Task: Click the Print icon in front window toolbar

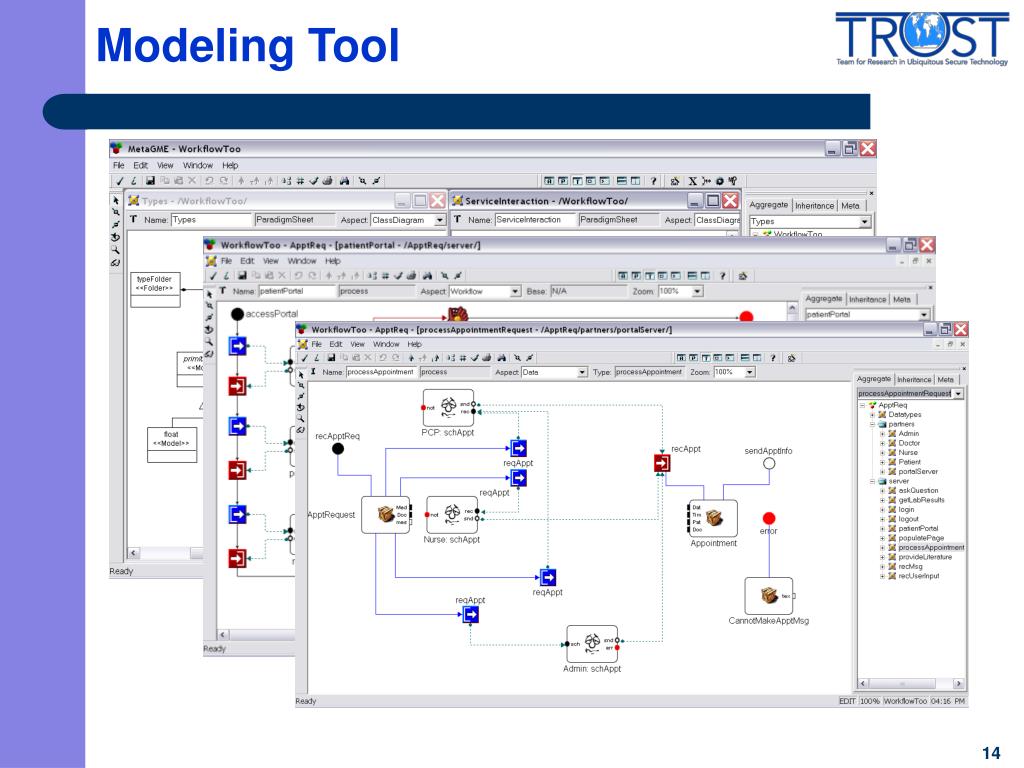Action: click(487, 357)
